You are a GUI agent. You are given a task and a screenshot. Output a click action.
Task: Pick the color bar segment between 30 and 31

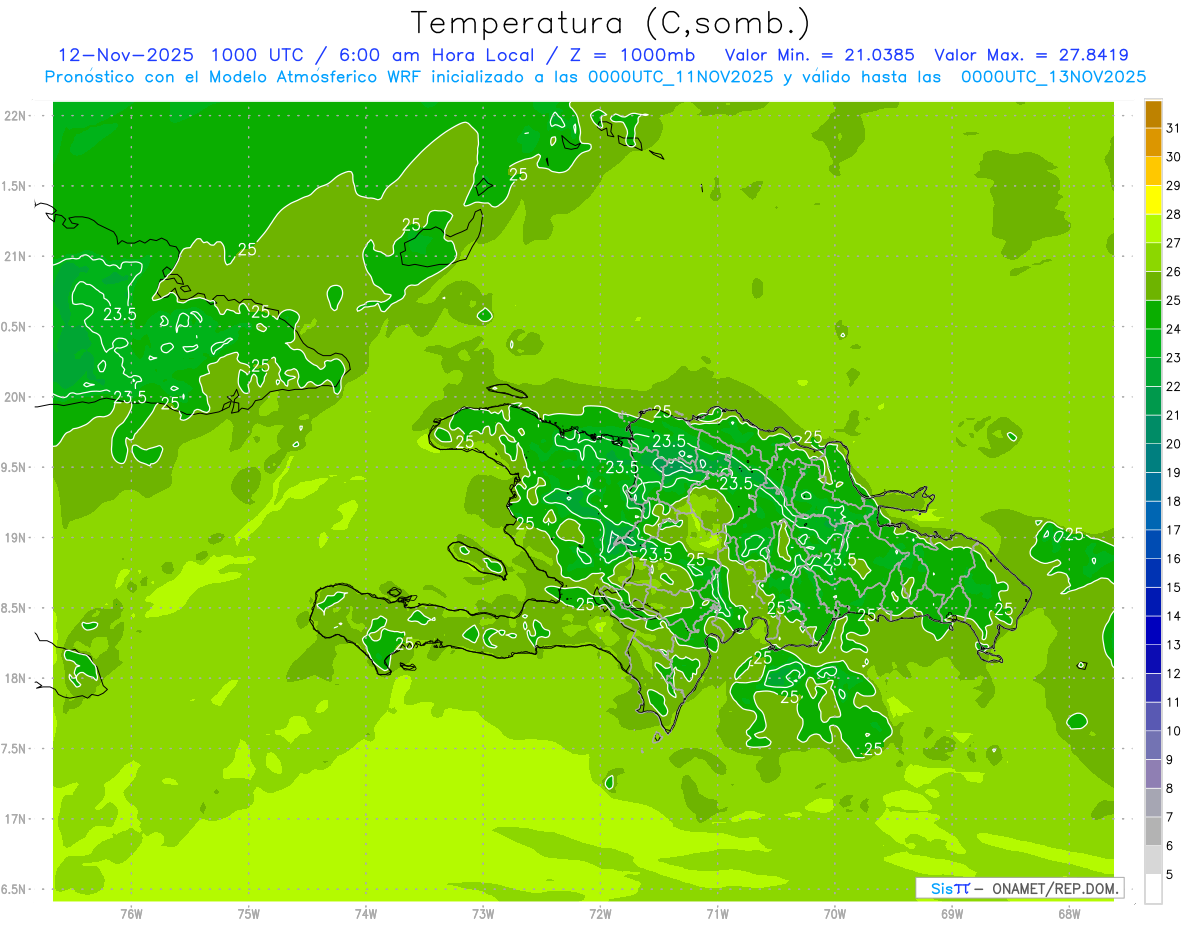[x=1153, y=143]
